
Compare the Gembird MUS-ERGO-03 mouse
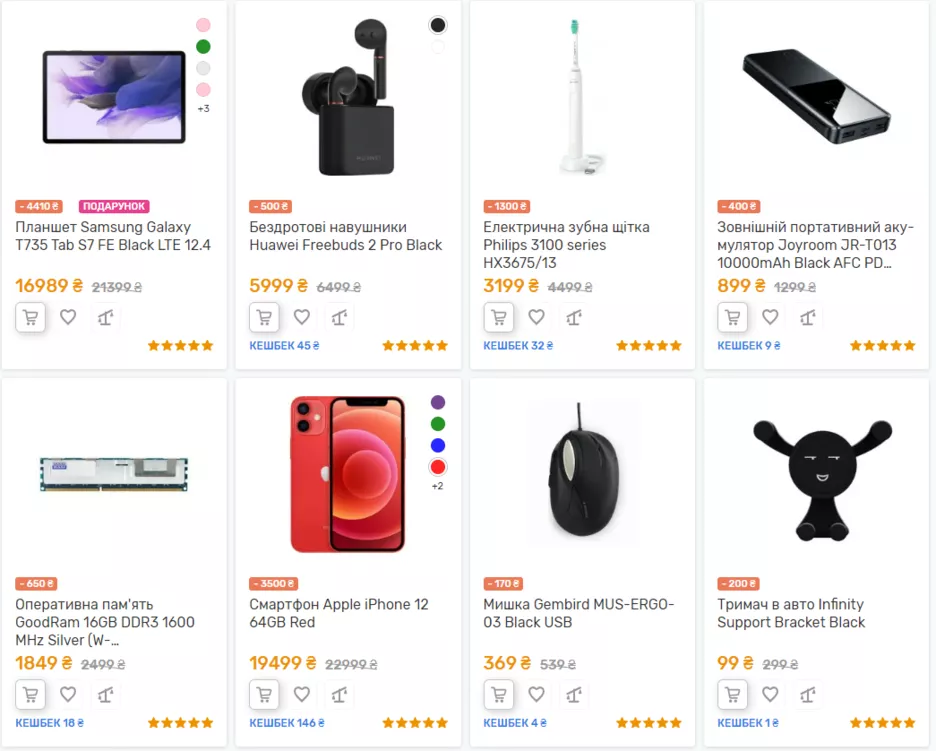click(x=573, y=694)
